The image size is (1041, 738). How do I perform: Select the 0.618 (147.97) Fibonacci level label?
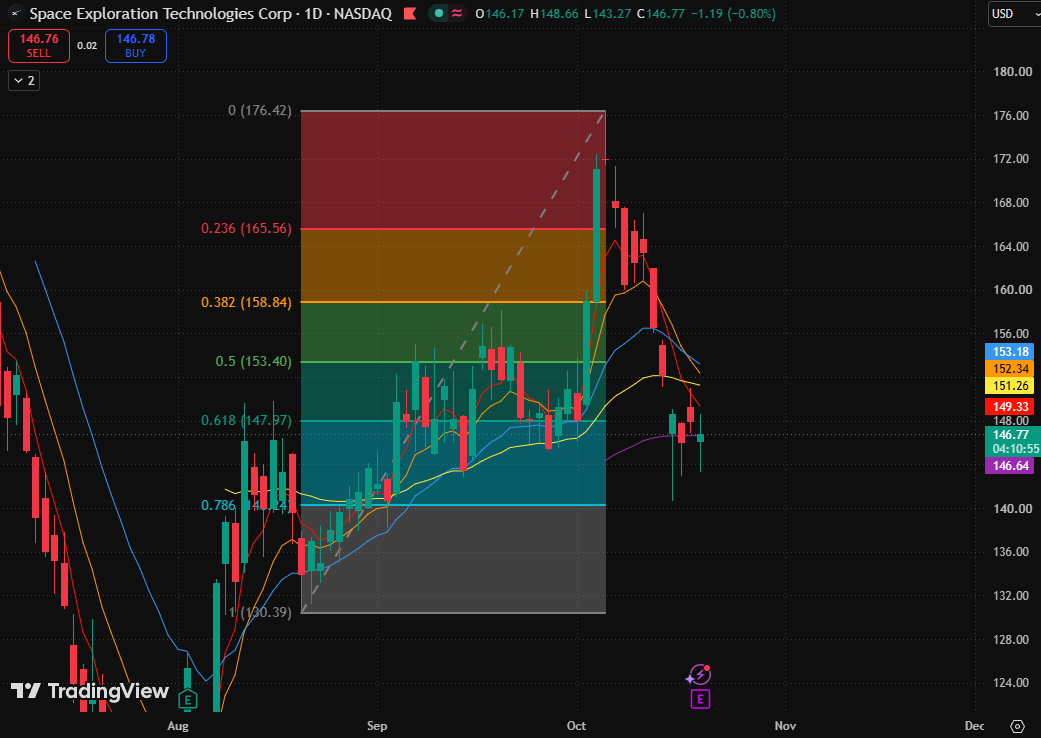tap(246, 420)
